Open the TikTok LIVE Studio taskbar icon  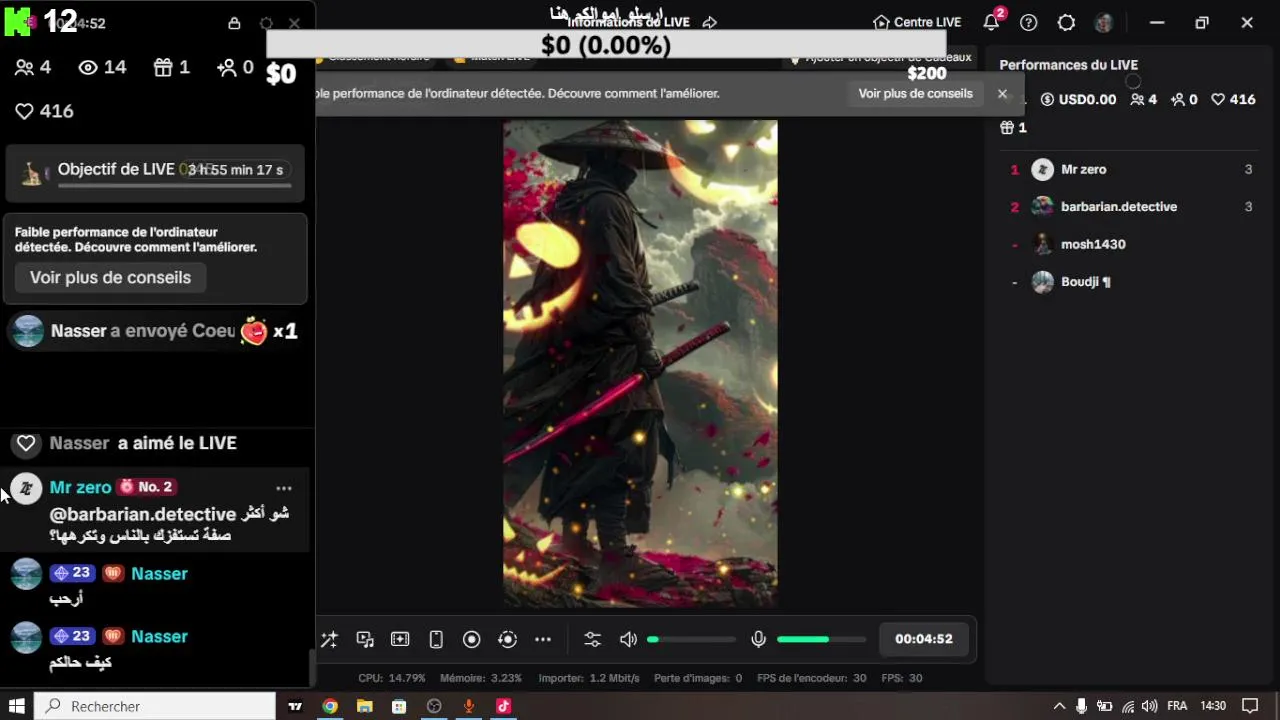pyautogui.click(x=503, y=706)
